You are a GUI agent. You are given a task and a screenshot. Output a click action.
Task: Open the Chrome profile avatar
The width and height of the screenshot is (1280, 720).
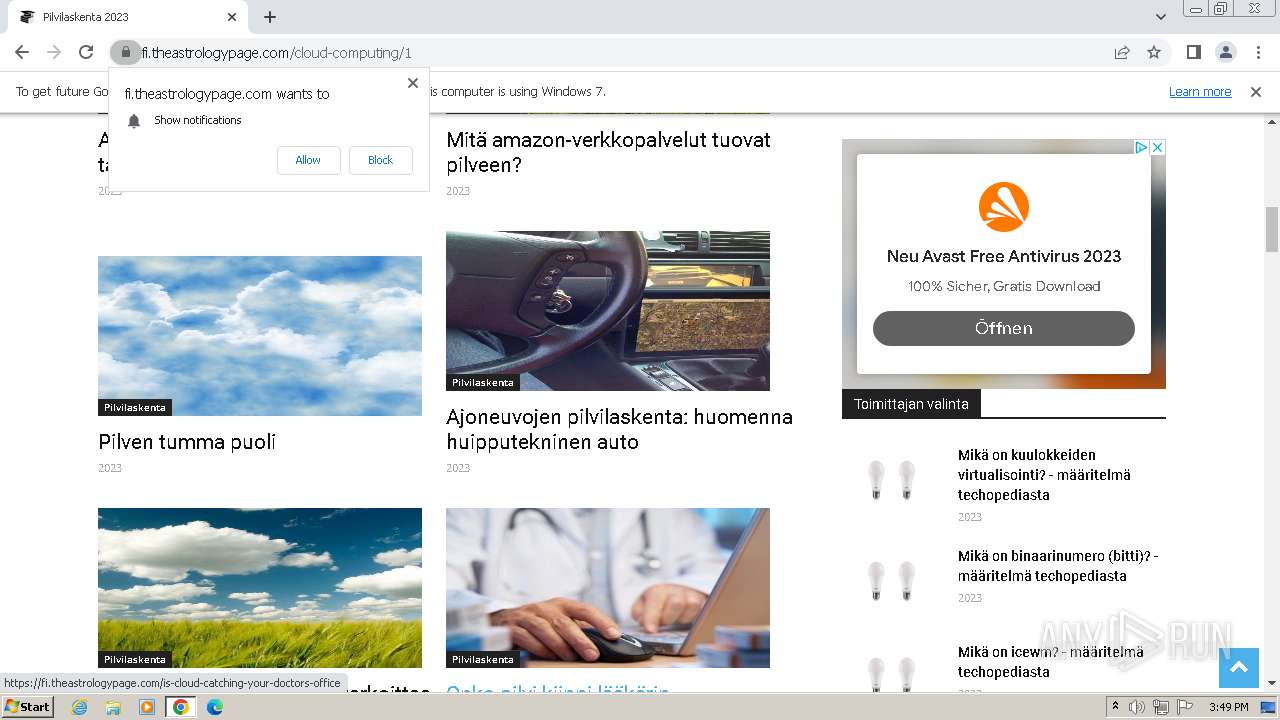pyautogui.click(x=1225, y=52)
